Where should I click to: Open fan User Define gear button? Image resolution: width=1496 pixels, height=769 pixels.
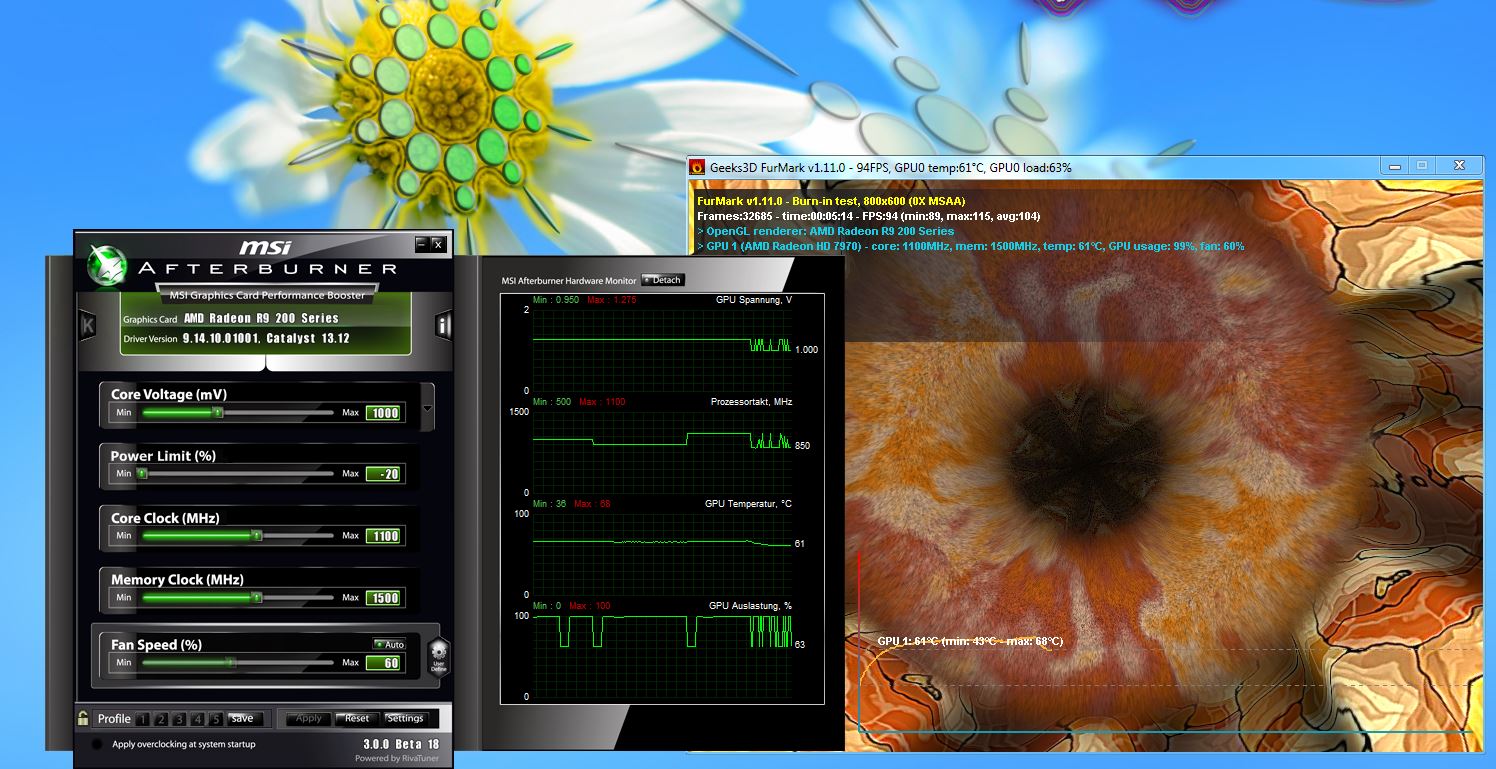438,657
